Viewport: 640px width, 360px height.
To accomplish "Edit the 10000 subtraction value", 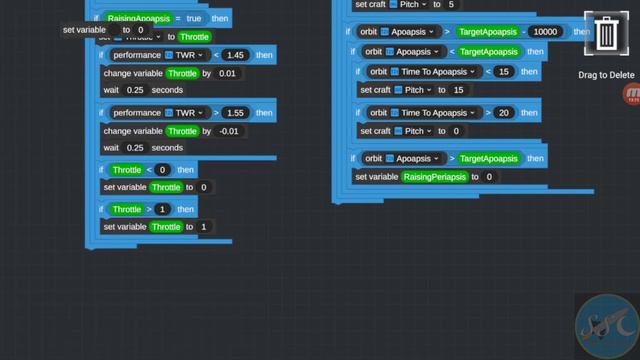I will click(545, 32).
